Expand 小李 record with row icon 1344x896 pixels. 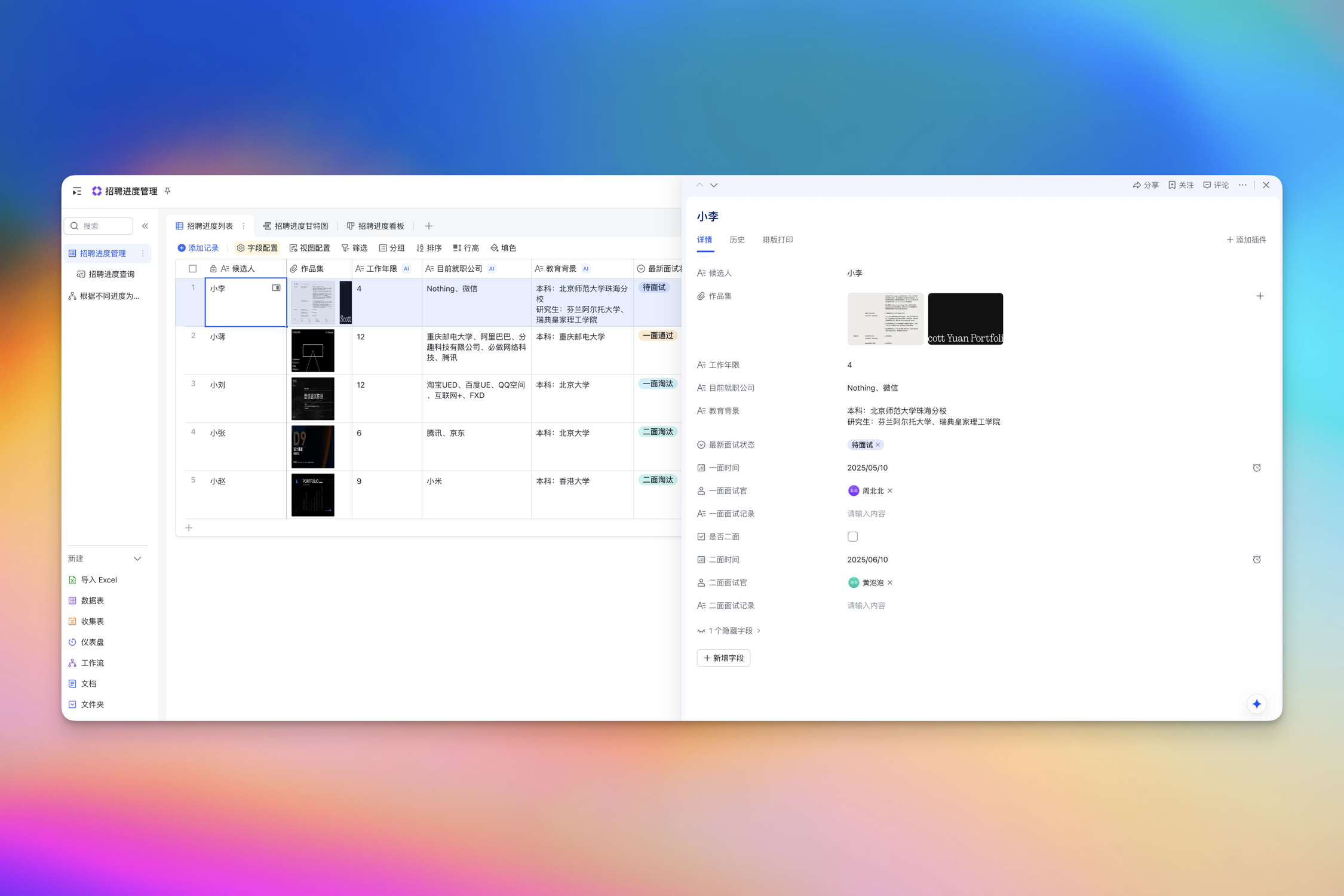[x=276, y=288]
